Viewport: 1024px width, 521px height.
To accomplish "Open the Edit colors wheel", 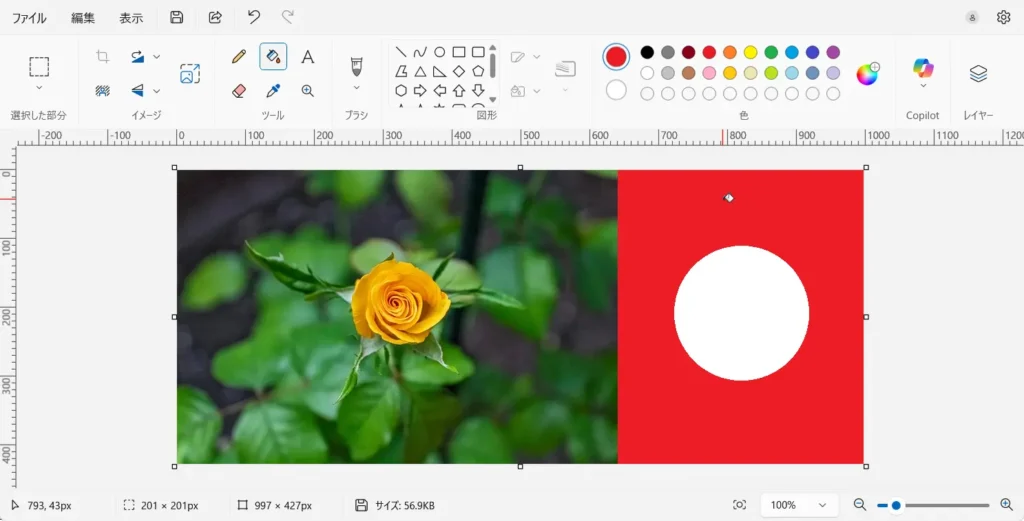I will coord(867,74).
